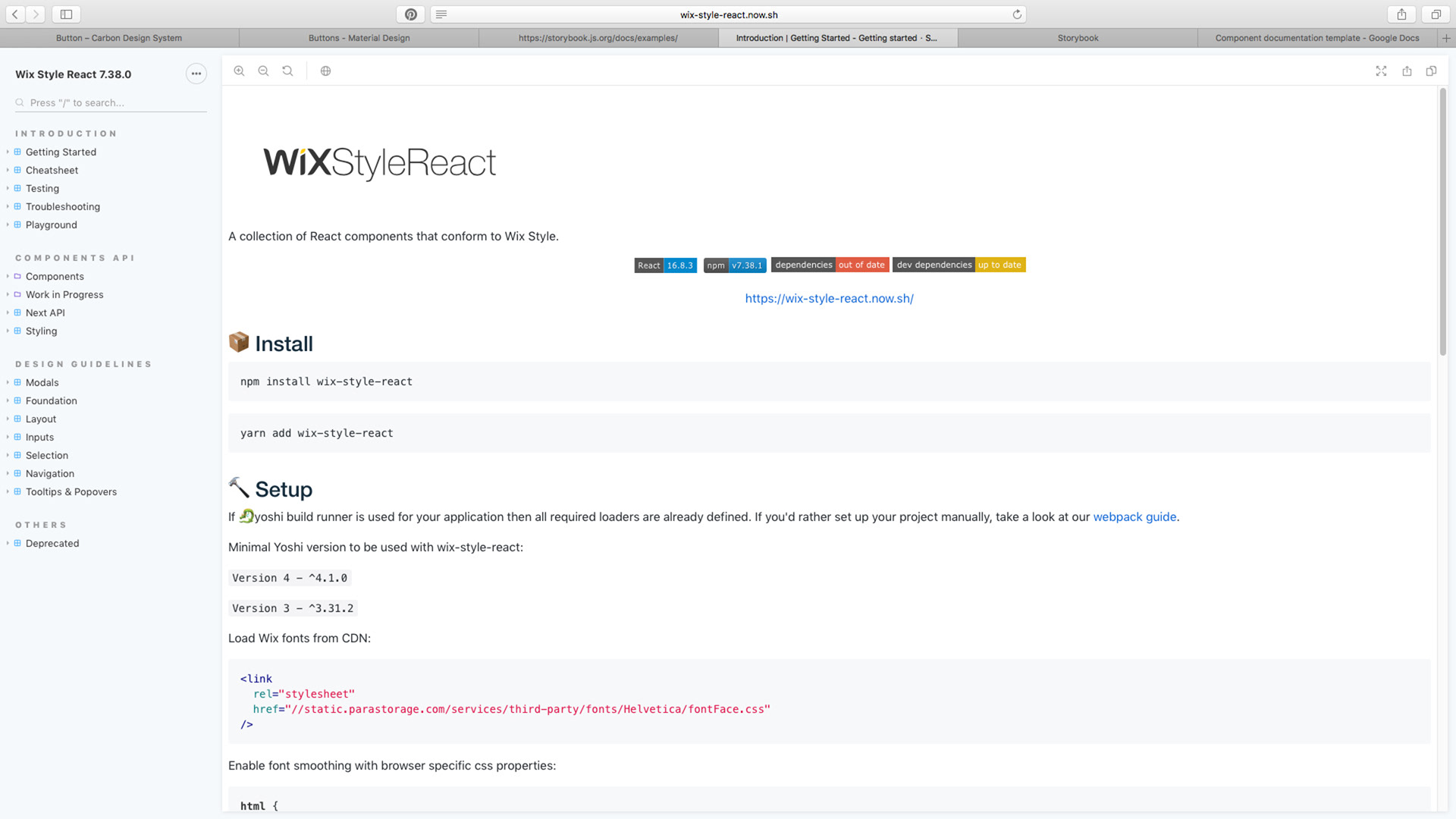Switch to Component documentation template Google Docs tab
Screen dimensions: 1456x819
[1317, 38]
